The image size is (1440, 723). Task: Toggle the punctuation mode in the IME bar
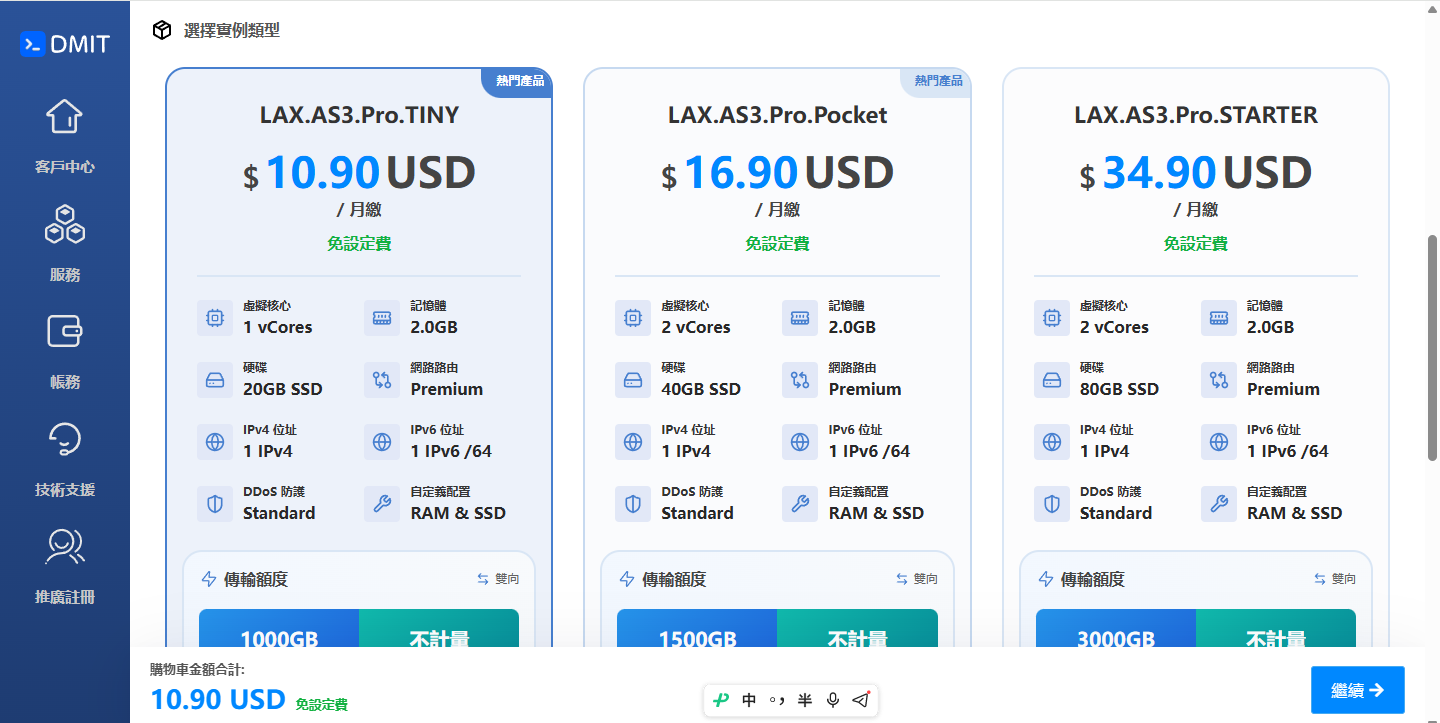point(777,701)
